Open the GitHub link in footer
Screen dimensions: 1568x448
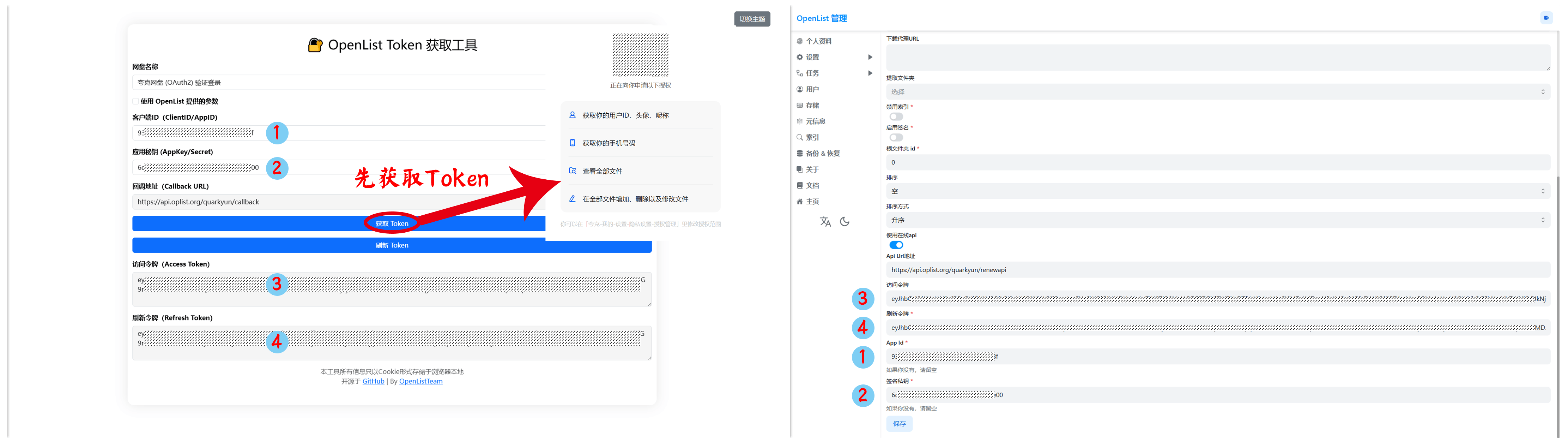[373, 382]
